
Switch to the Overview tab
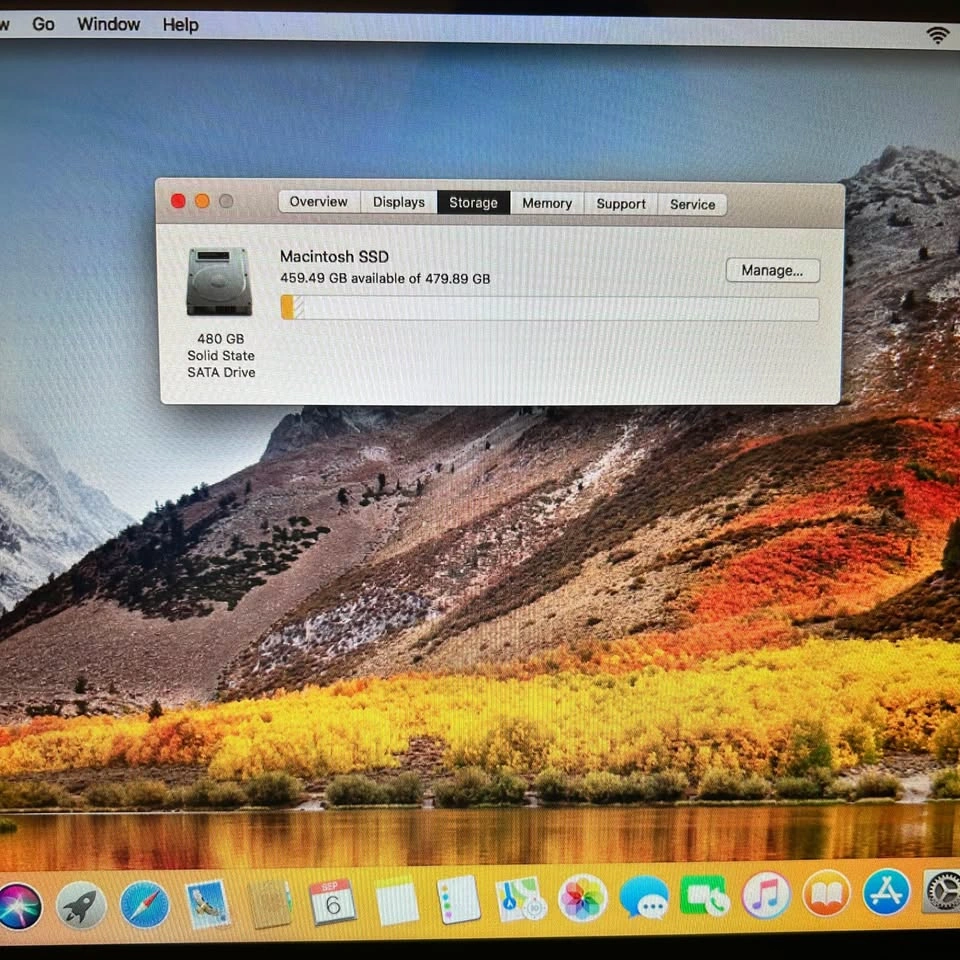[x=318, y=201]
